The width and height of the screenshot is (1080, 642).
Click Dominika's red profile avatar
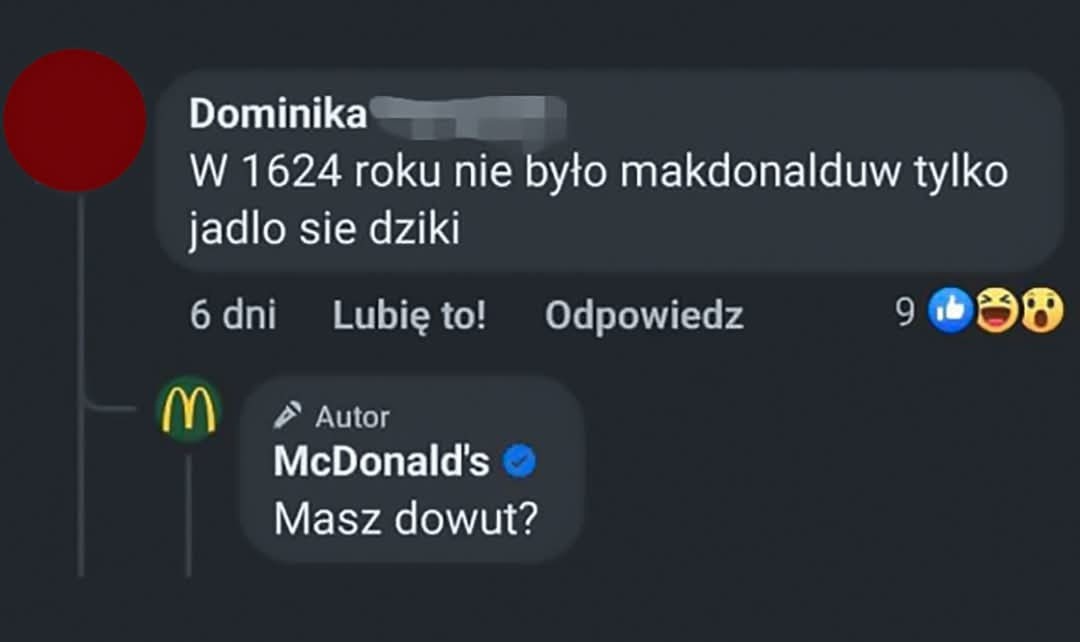click(x=75, y=120)
